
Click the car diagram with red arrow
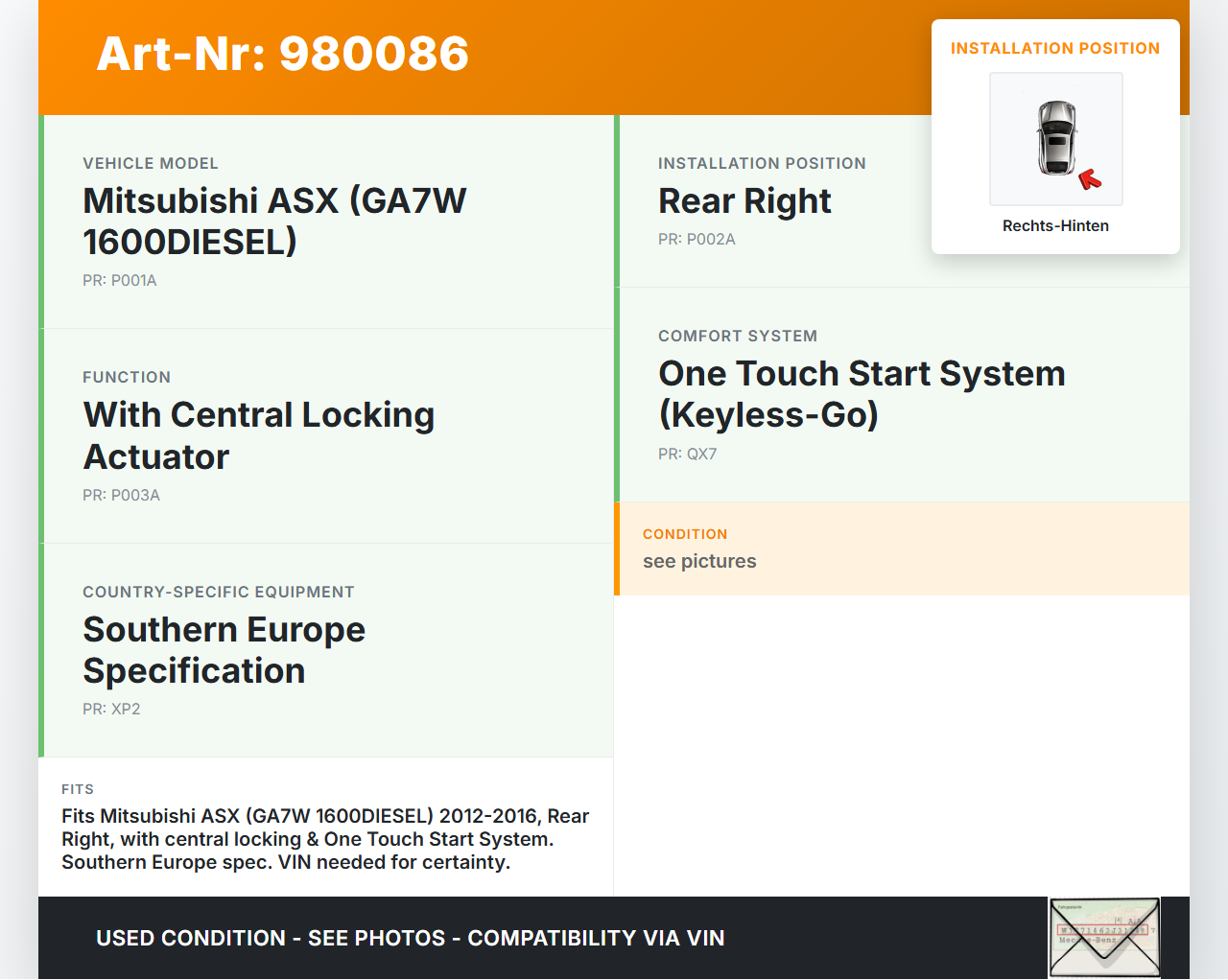[x=1056, y=139]
